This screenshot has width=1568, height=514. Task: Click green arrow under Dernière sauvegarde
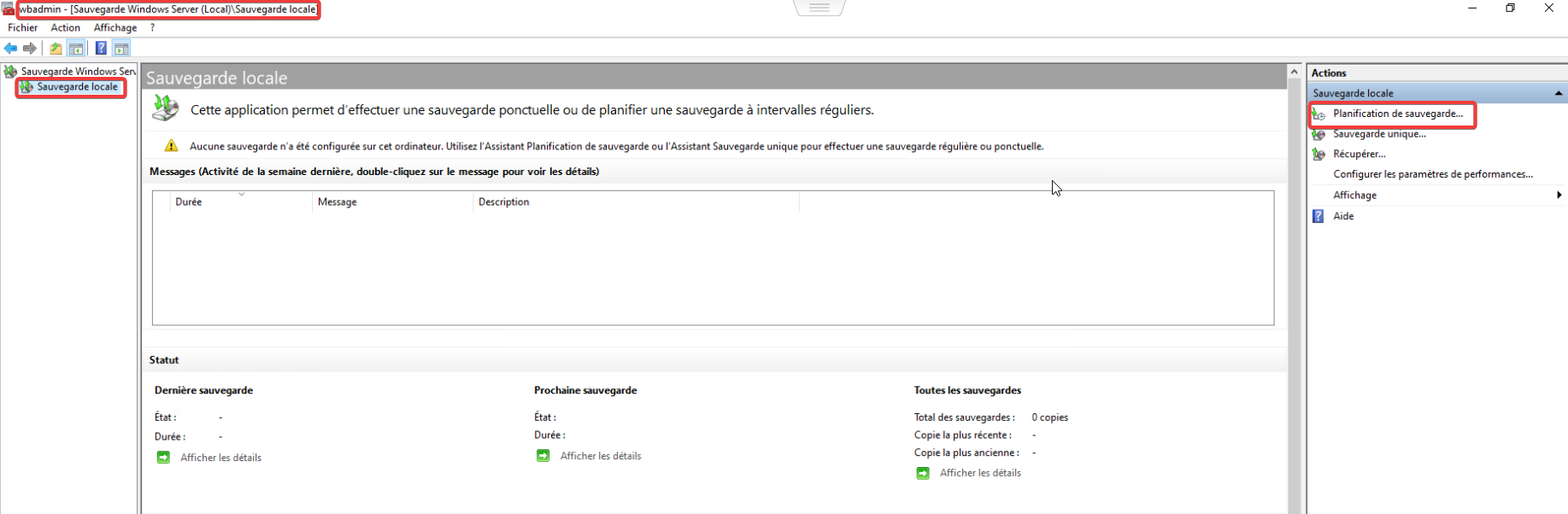163,458
